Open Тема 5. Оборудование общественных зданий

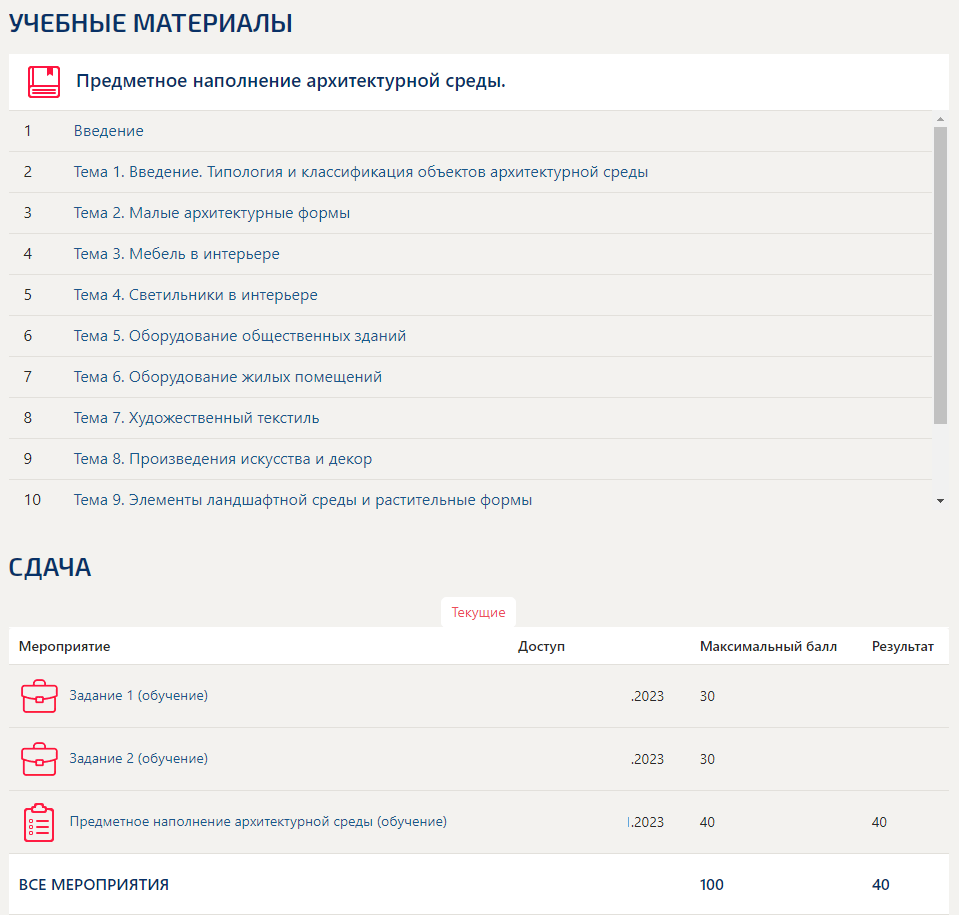(240, 336)
